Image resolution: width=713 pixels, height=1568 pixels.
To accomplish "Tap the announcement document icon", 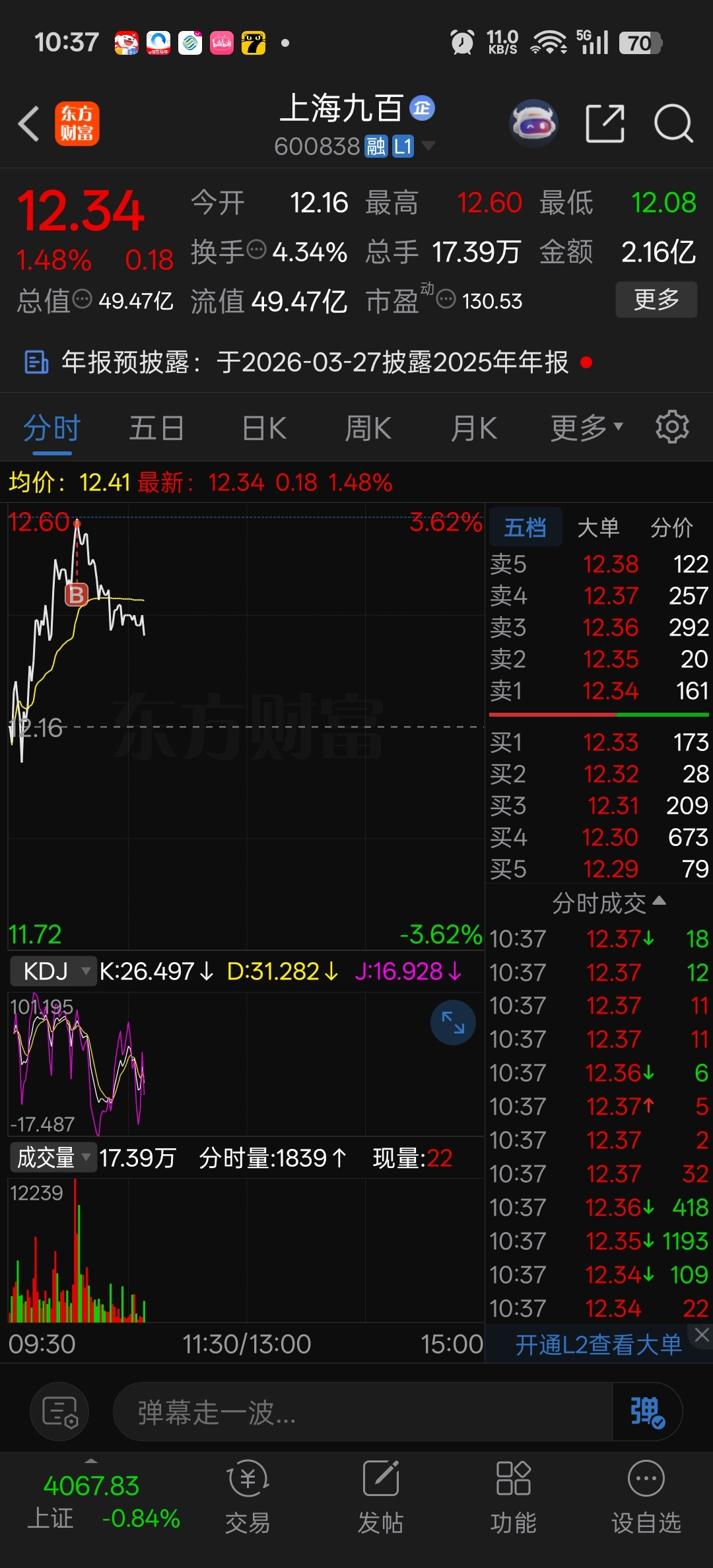I will [36, 362].
